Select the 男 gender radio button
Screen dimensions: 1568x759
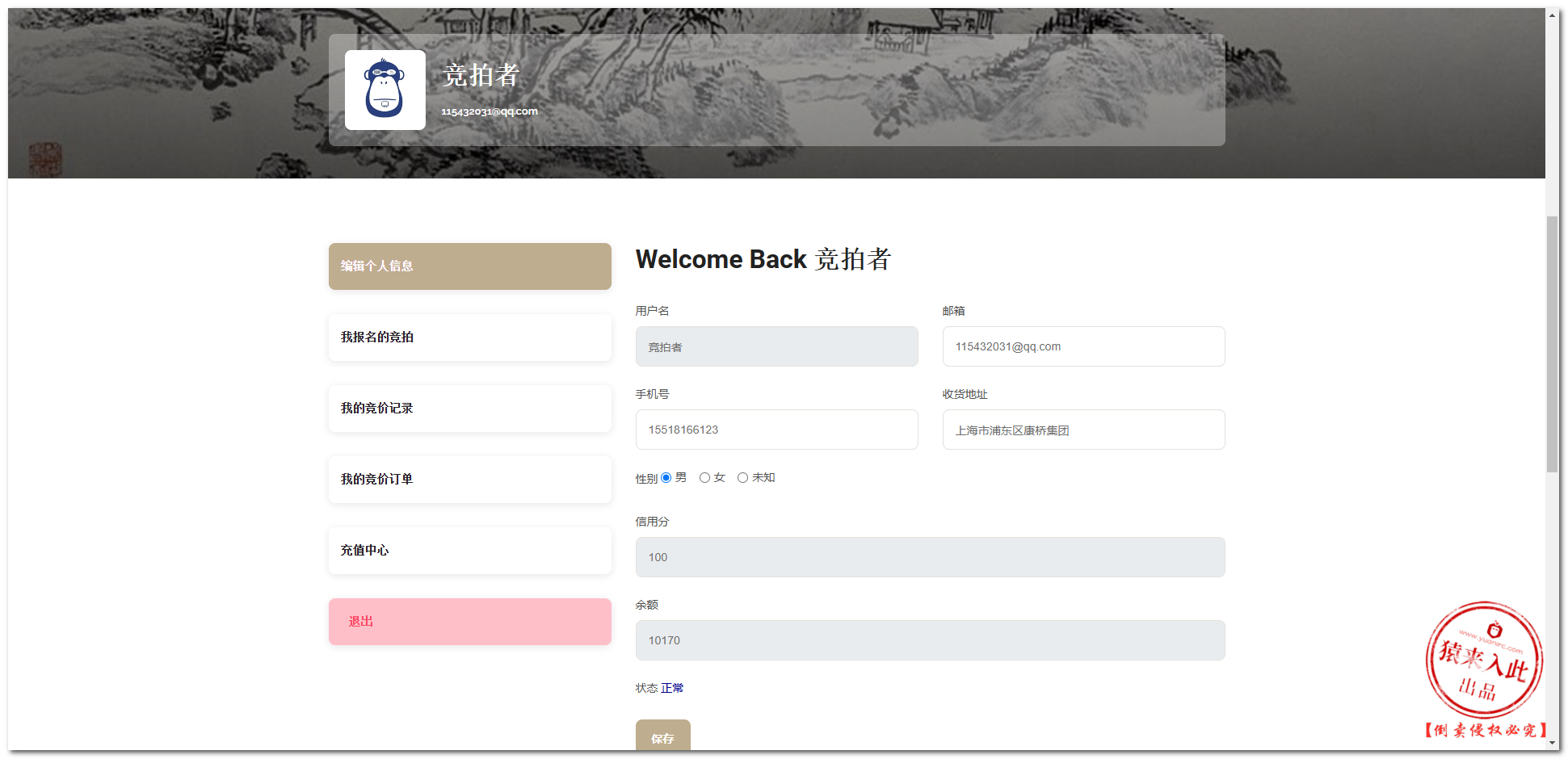point(666,478)
